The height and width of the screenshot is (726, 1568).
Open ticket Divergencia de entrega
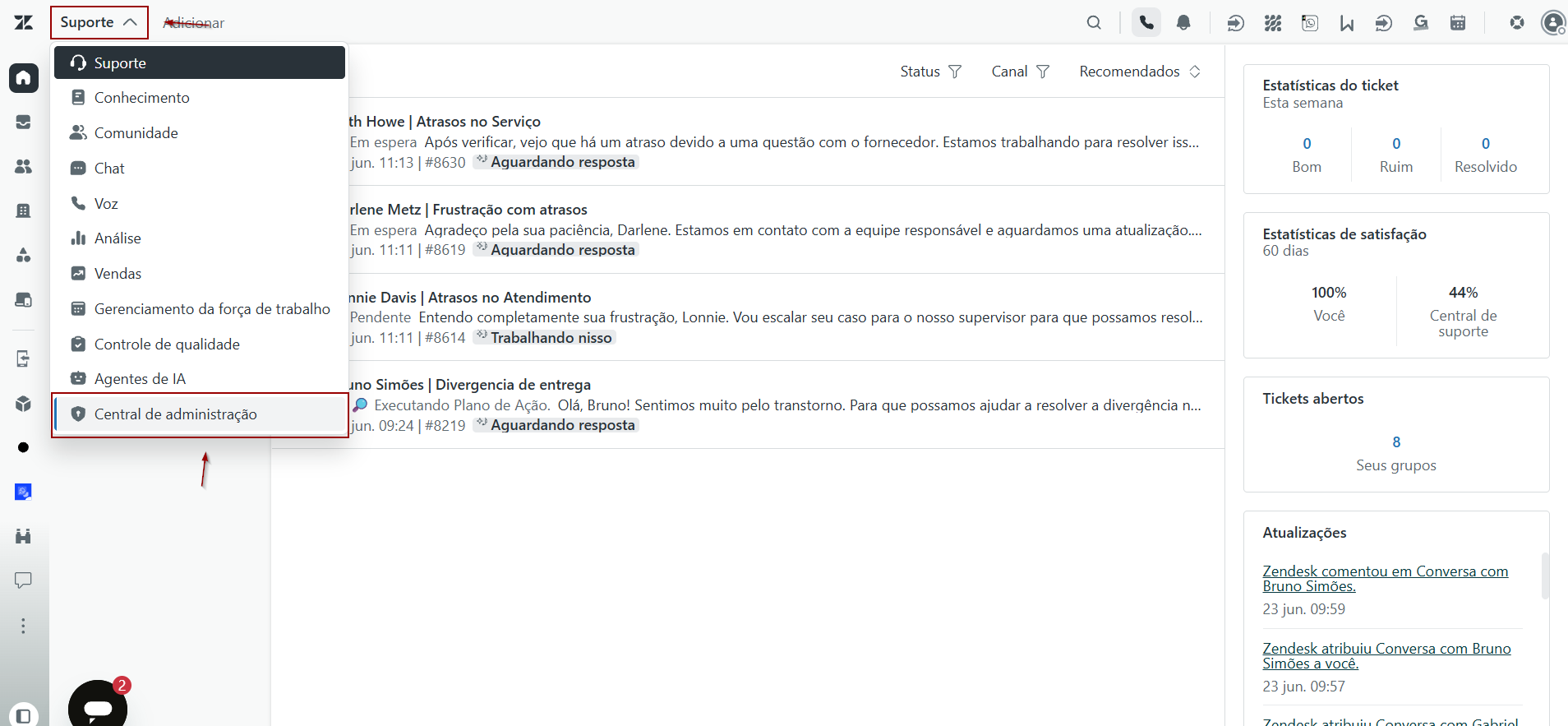tap(513, 385)
